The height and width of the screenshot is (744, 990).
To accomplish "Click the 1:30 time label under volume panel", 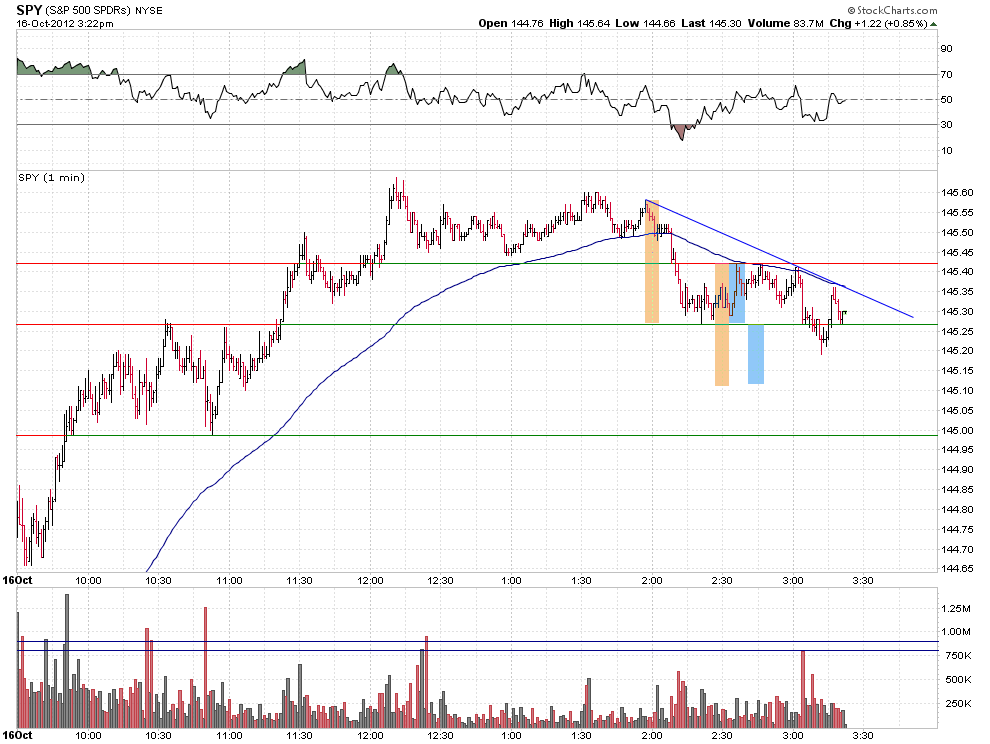I will coord(581,735).
